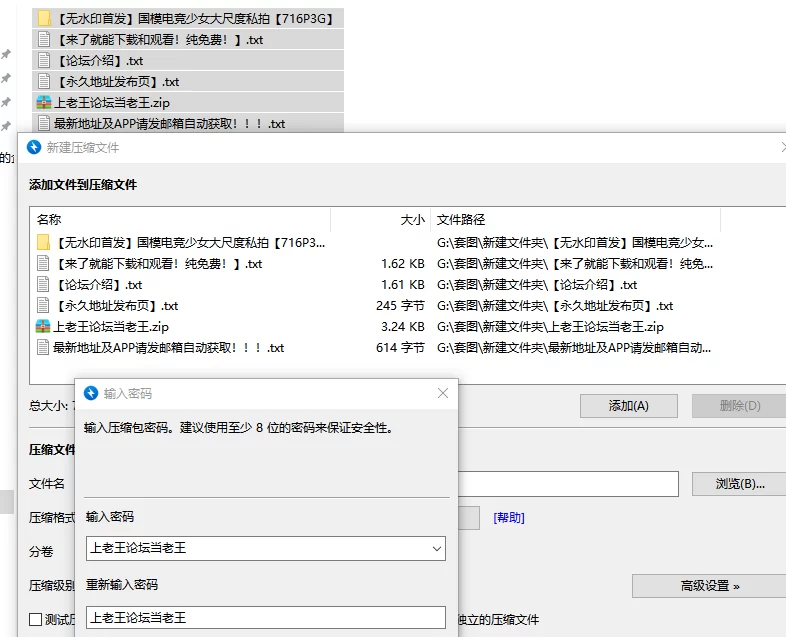The width and height of the screenshot is (786, 637).
Task: Open the [帮助] help link
Action: [x=508, y=518]
